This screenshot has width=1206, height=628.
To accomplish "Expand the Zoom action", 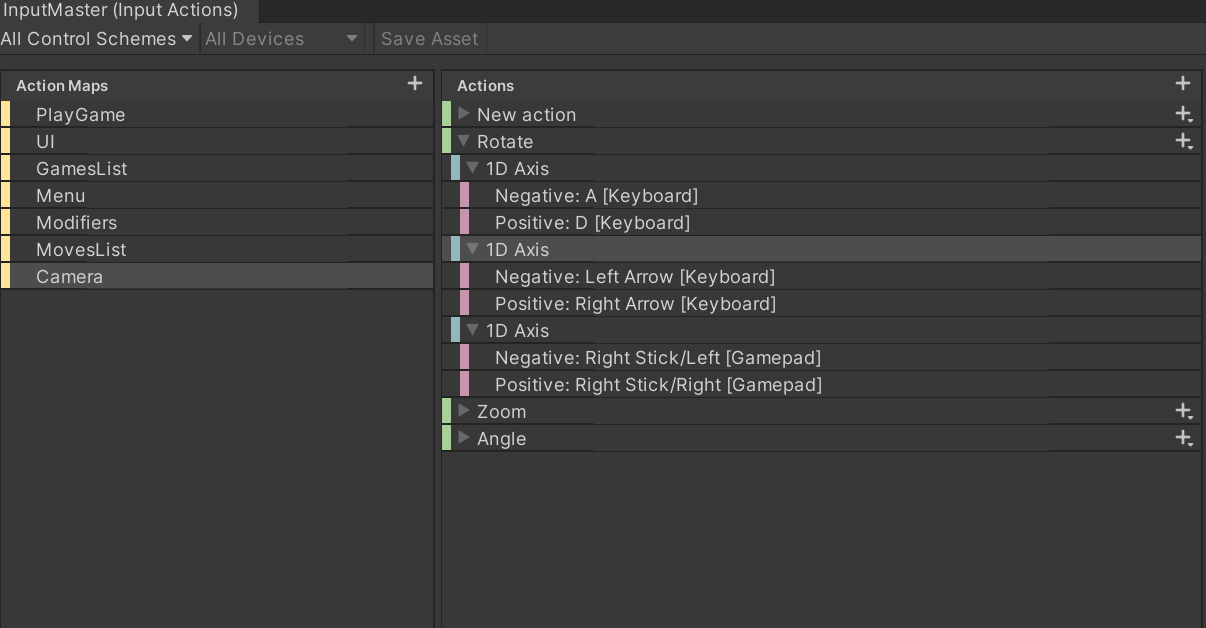I will click(464, 411).
